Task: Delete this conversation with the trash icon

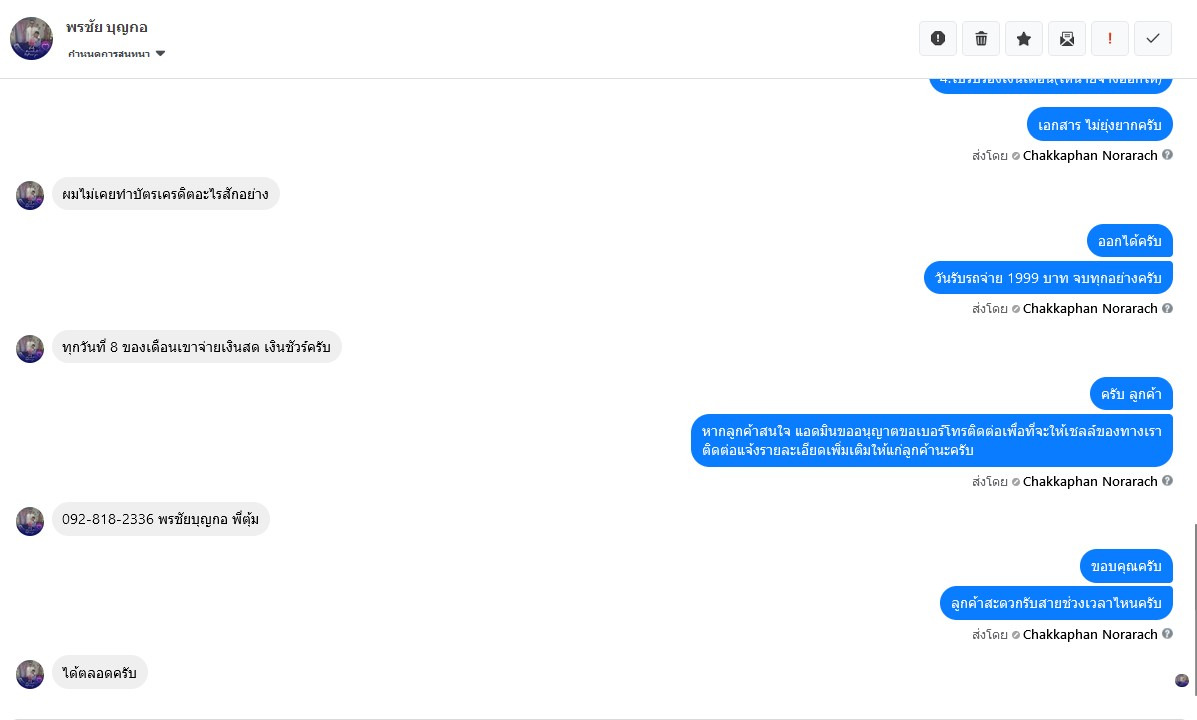Action: pyautogui.click(x=981, y=38)
